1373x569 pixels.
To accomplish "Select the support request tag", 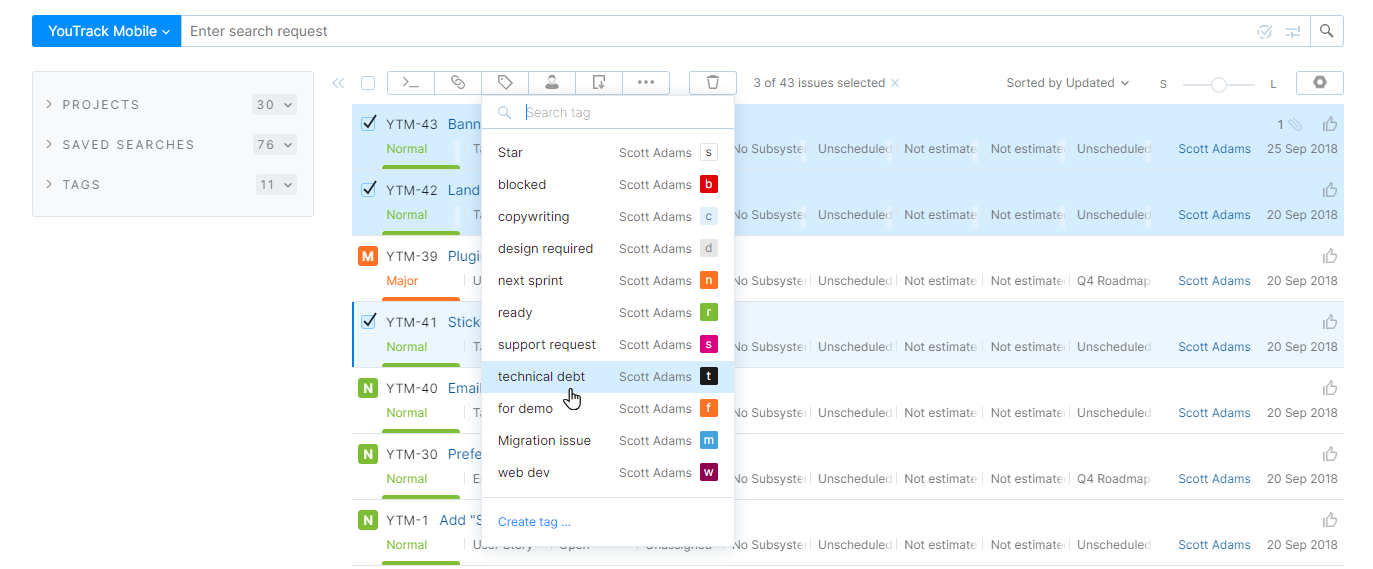I will click(608, 345).
